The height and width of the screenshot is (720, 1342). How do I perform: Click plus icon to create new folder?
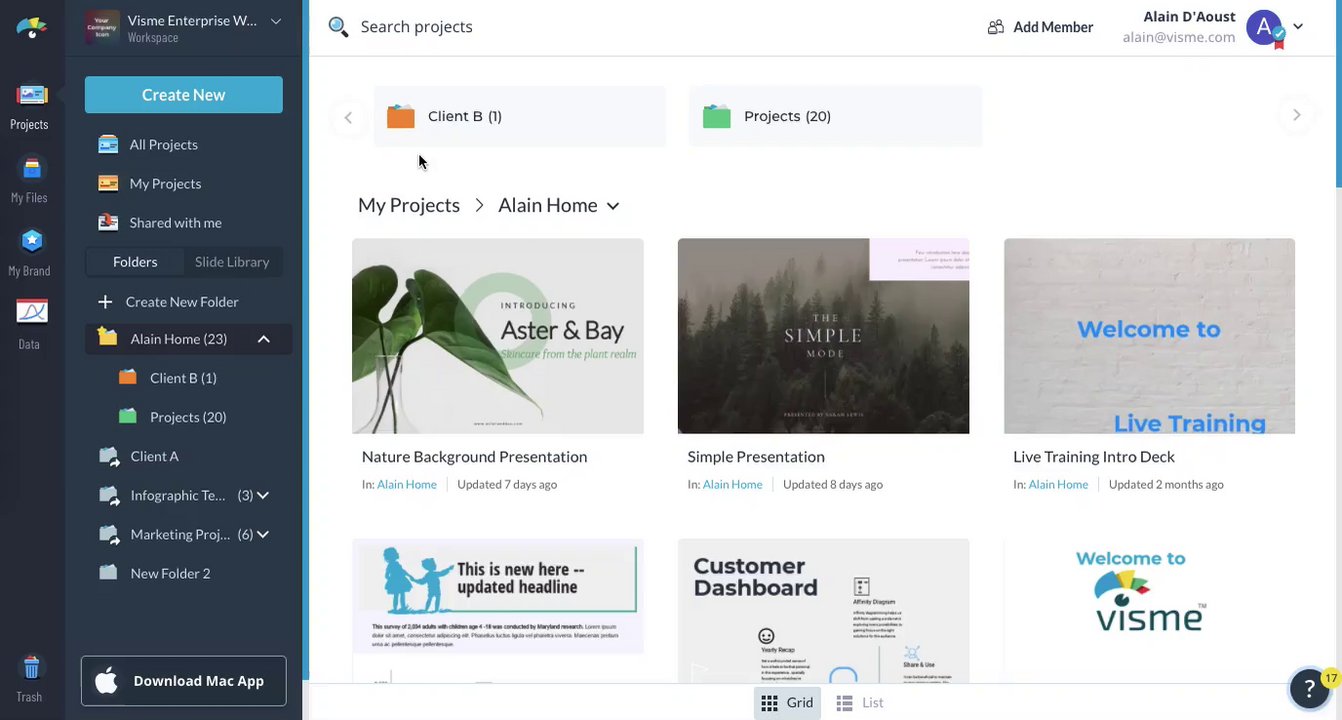[x=105, y=302]
